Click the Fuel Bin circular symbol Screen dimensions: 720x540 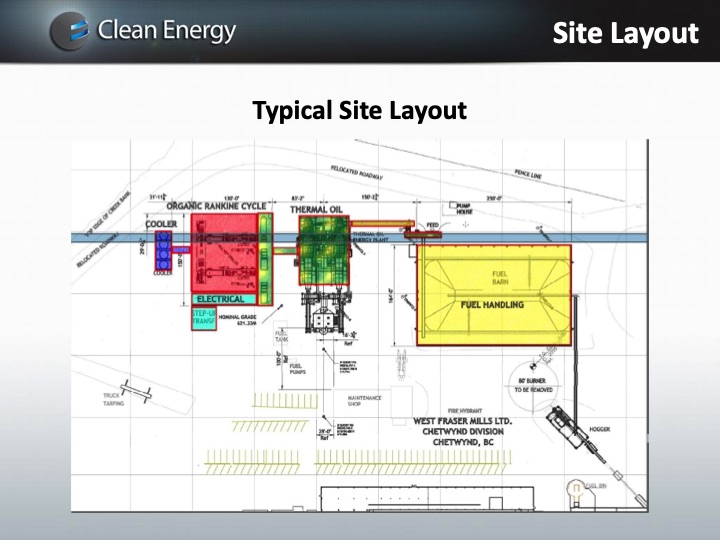tap(575, 491)
